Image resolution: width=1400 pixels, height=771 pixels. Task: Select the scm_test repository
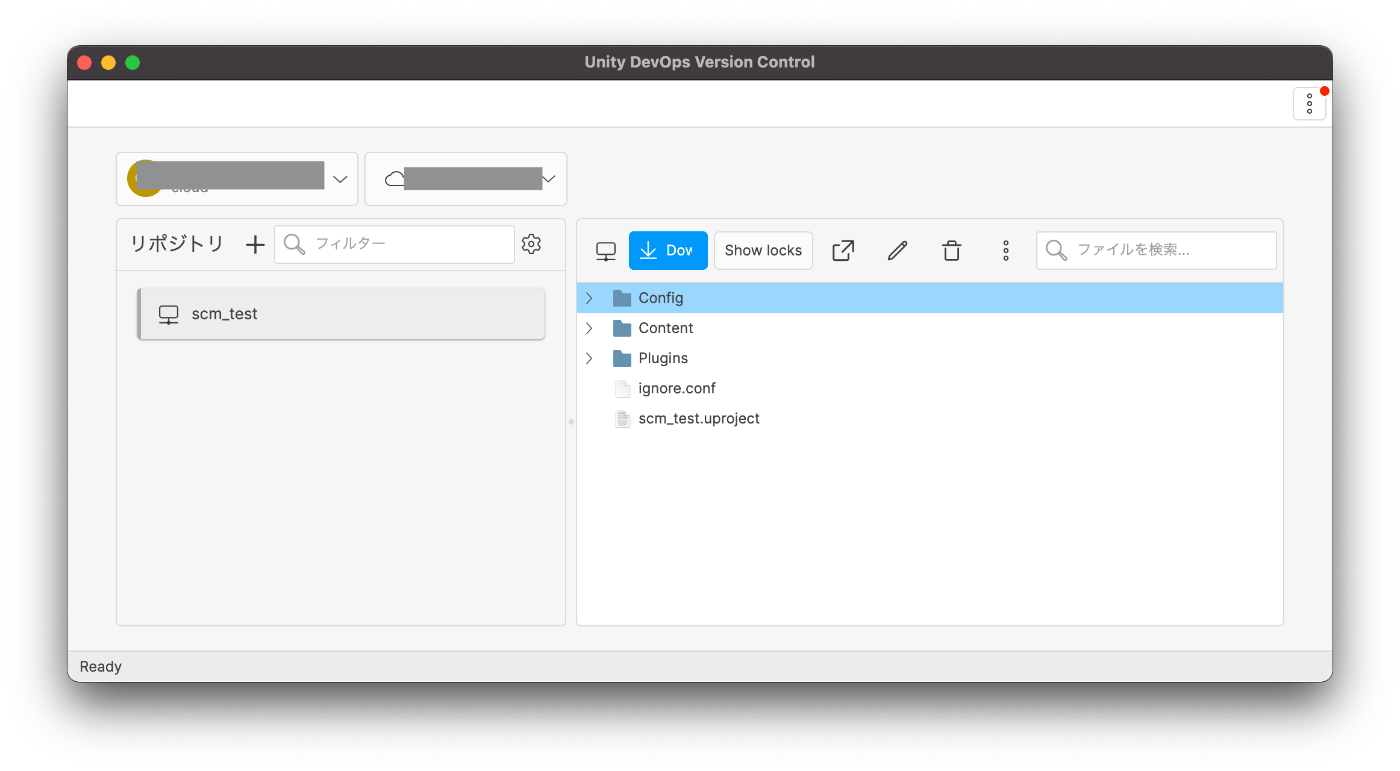(x=341, y=314)
